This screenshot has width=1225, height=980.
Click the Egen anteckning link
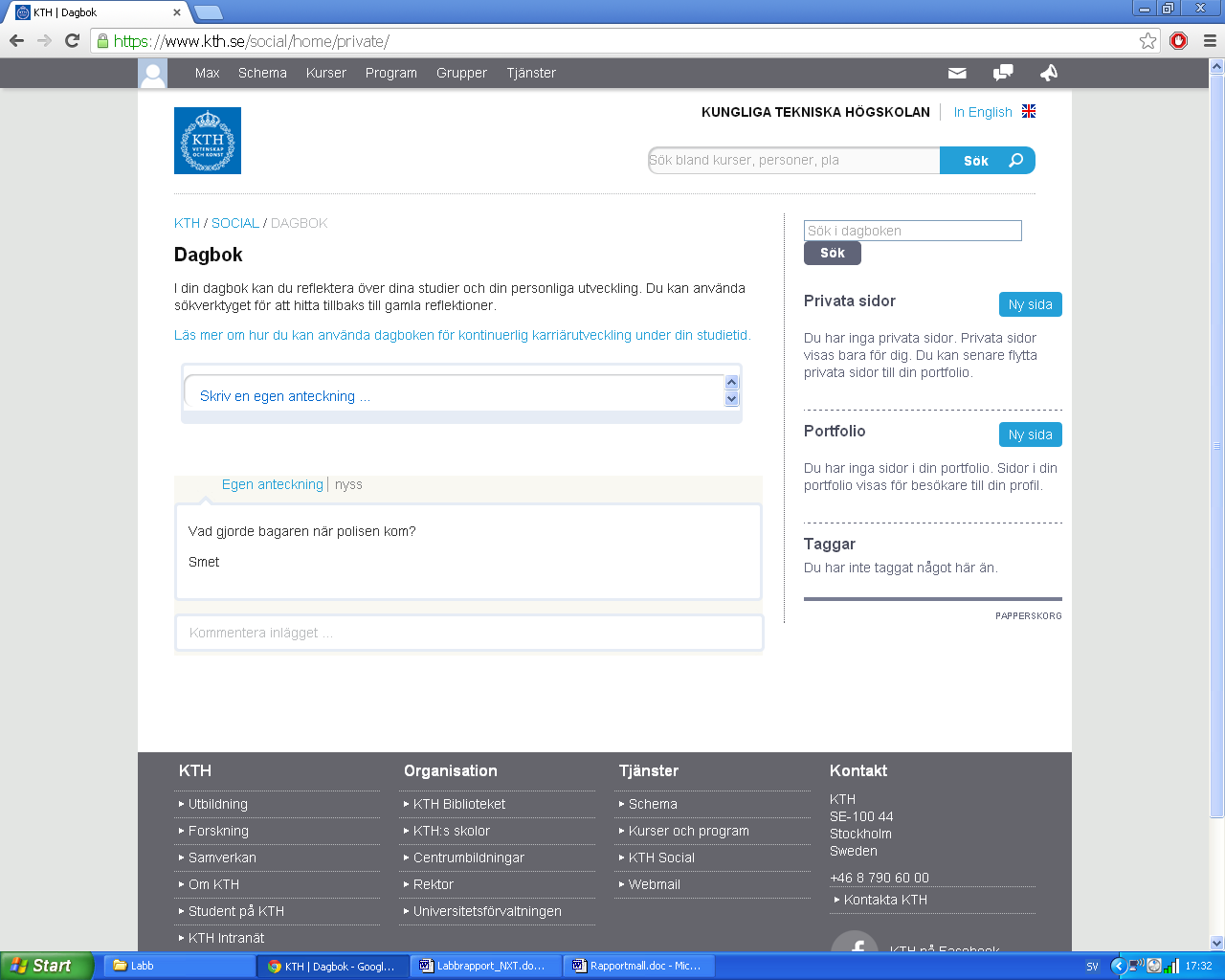coord(273,484)
